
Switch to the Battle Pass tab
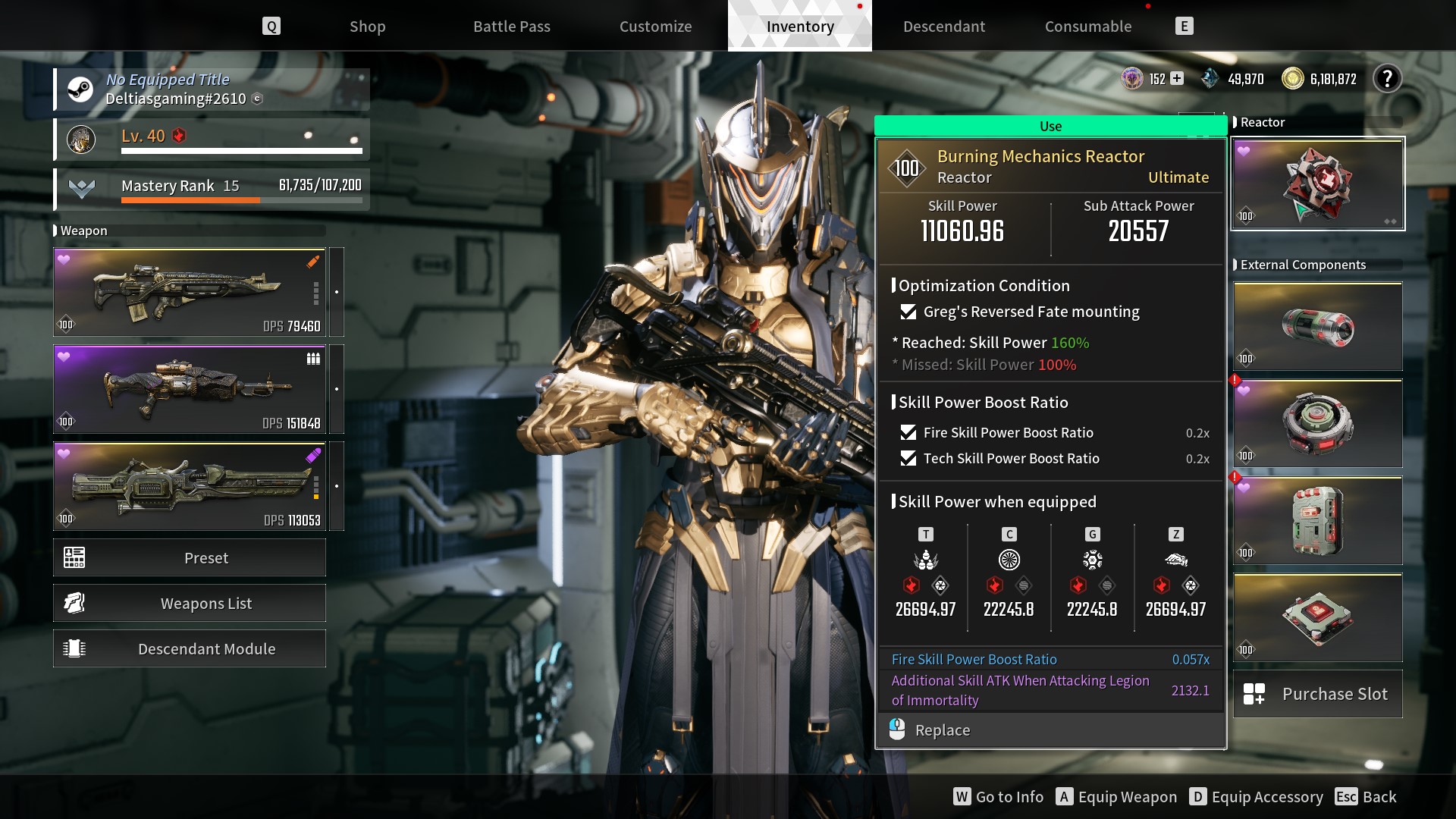(512, 27)
